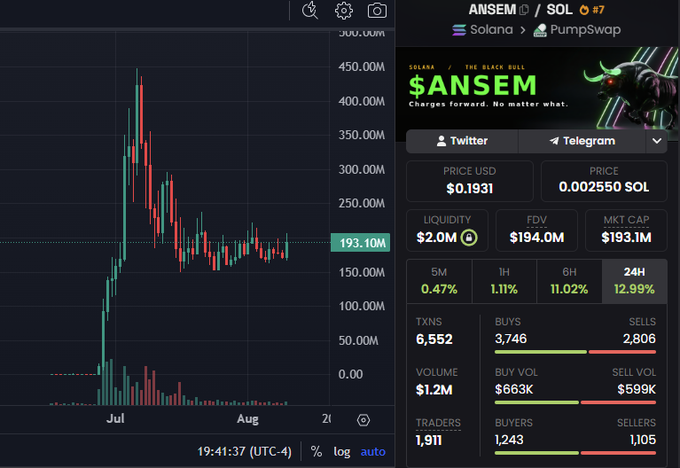Open the time axis settings icon
680x468 pixels.
point(363,420)
